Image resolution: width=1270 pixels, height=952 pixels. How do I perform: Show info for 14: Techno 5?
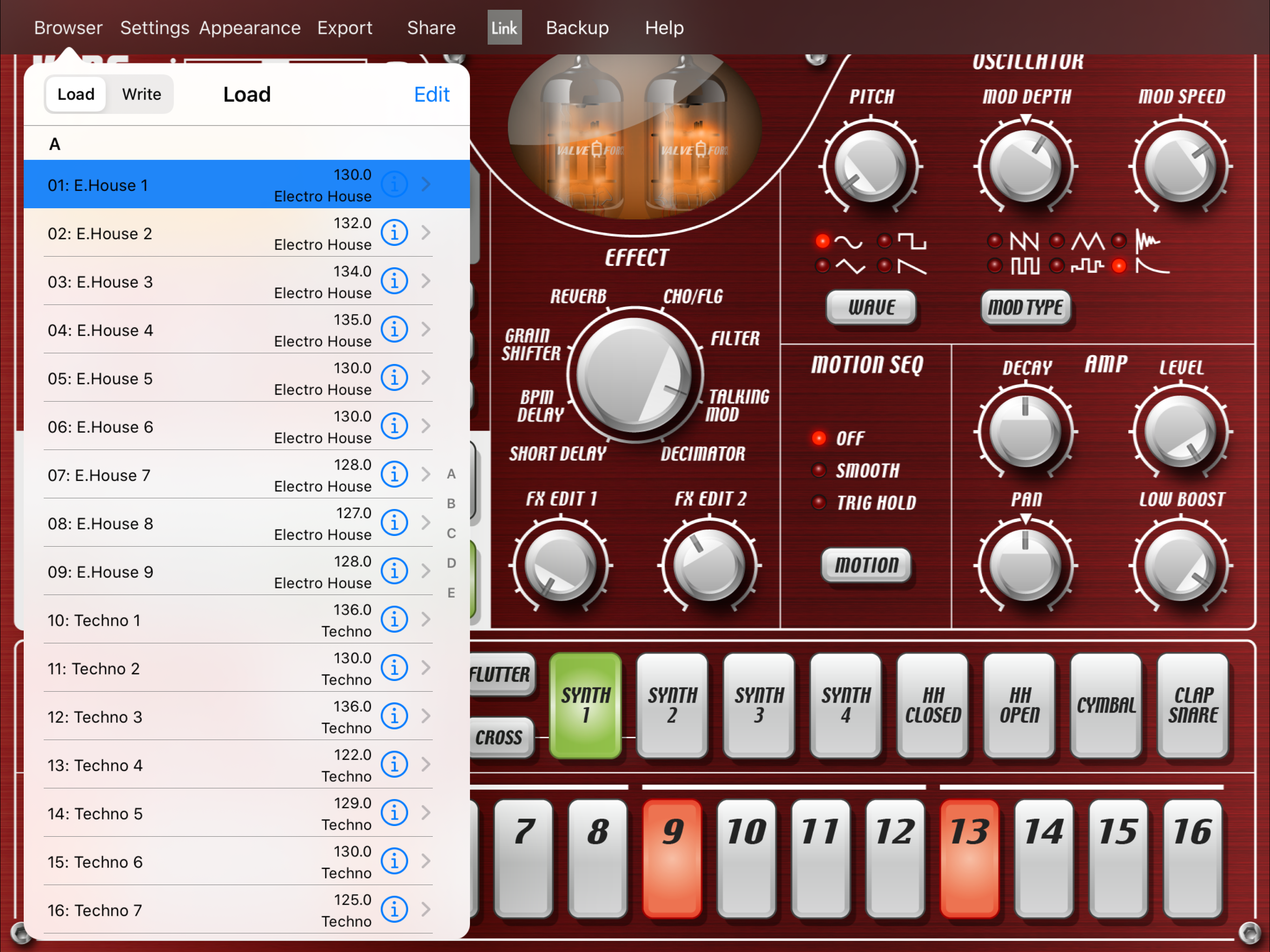point(395,813)
